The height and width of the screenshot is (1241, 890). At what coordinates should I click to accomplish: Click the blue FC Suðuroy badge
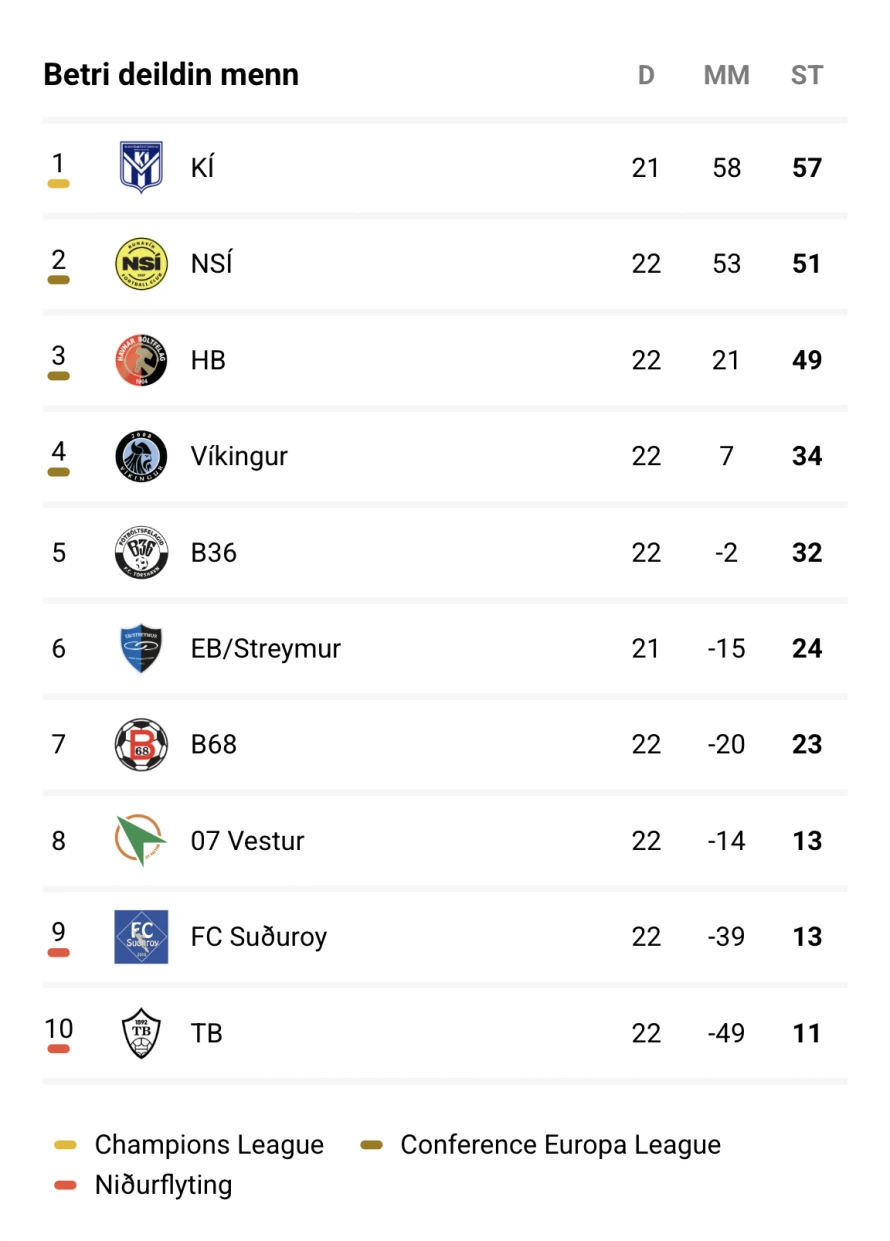[141, 937]
